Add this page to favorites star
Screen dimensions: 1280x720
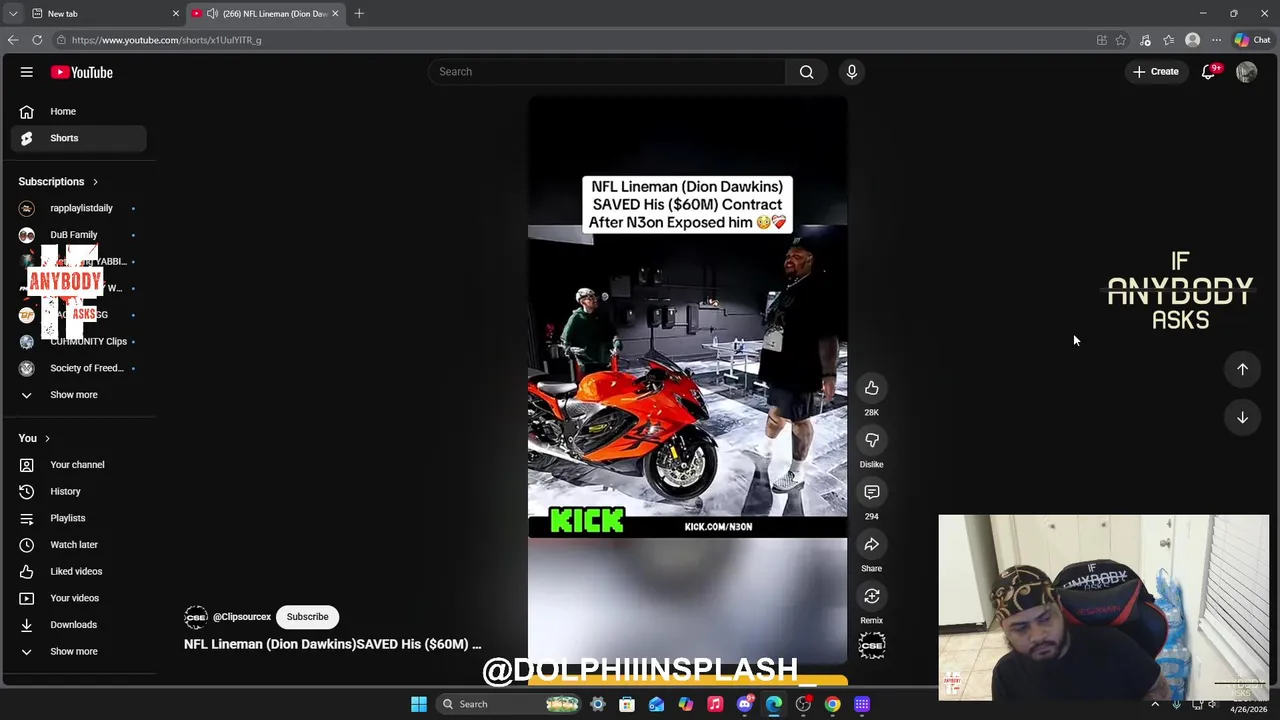(x=1121, y=40)
